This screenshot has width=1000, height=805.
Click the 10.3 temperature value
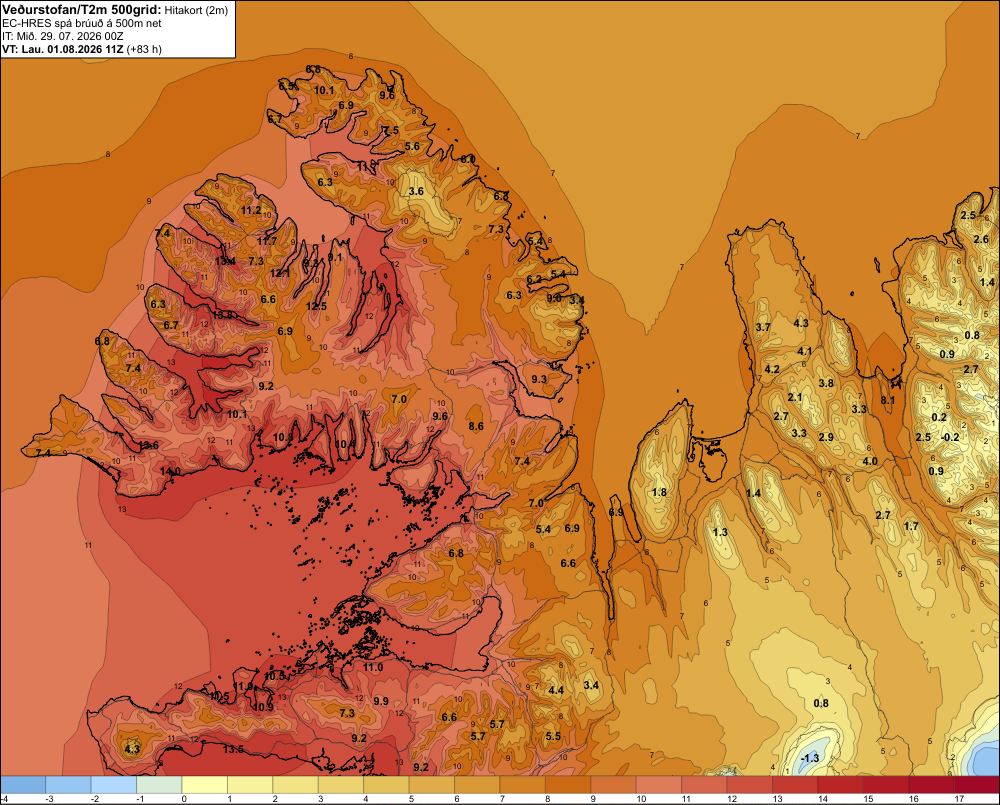(x=283, y=437)
